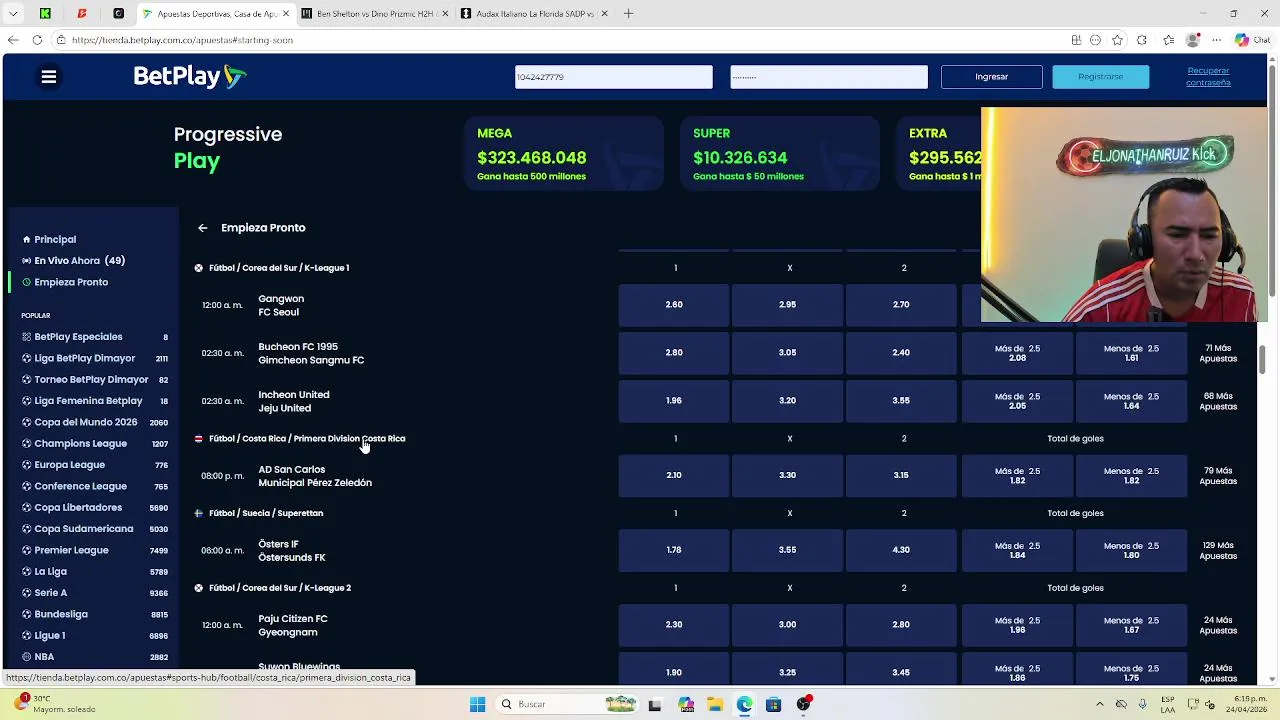This screenshot has width=1280, height=720.
Task: Open OBS Studio taskbar icon
Action: (803, 704)
